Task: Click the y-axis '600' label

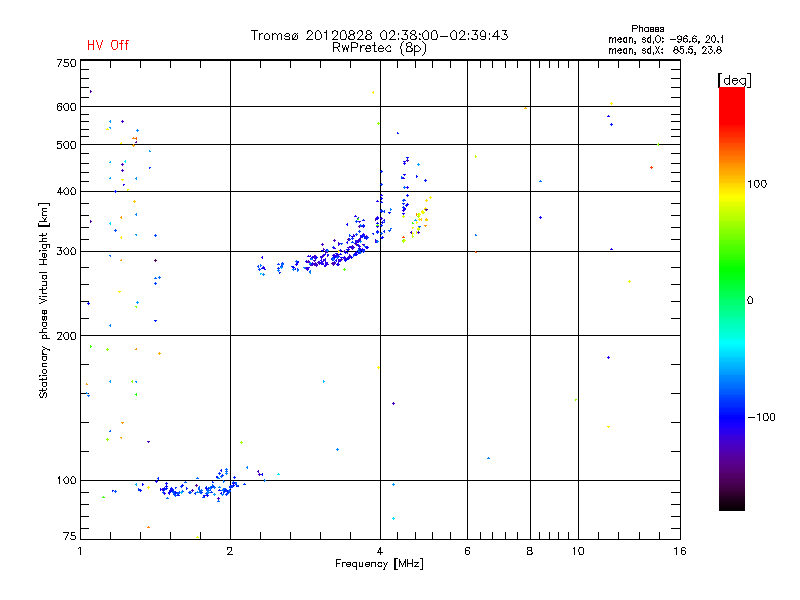Action: (66, 107)
